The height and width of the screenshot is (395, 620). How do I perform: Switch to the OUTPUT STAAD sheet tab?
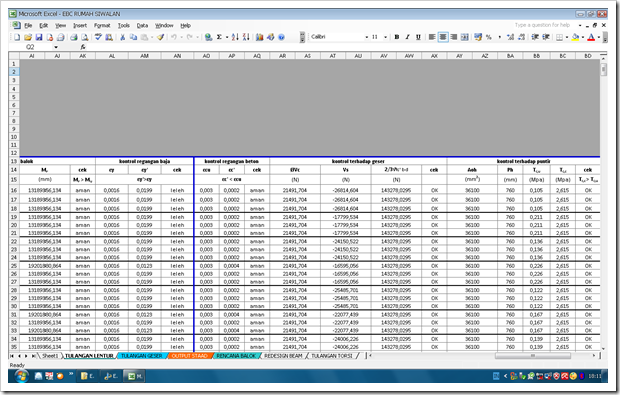[189, 356]
